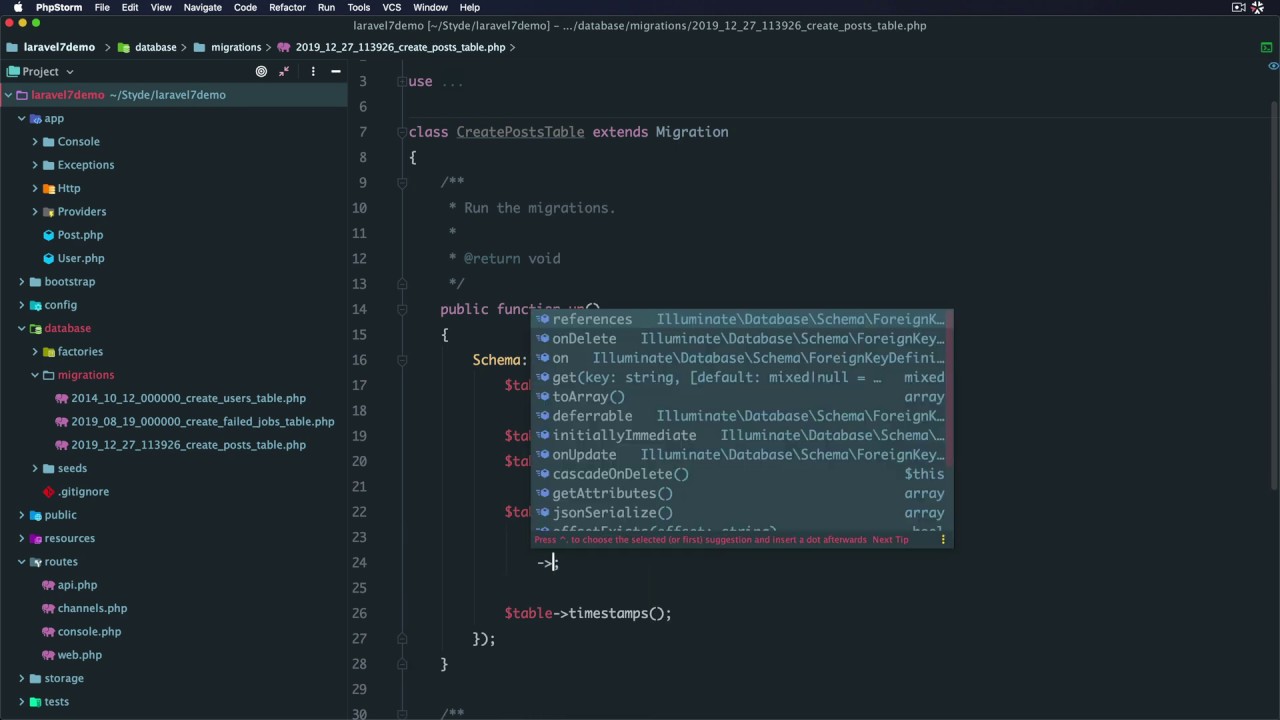This screenshot has height=720, width=1280.
Task: Open the Navigate menu
Action: point(202,7)
